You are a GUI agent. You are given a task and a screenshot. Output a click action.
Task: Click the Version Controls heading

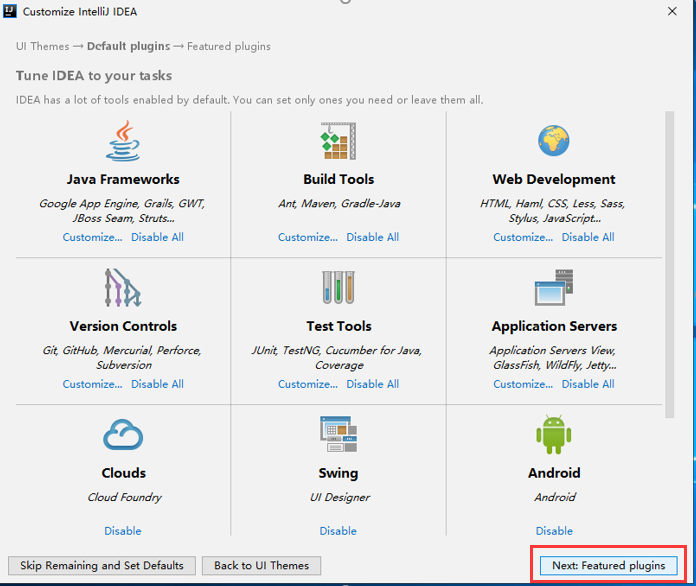[123, 326]
